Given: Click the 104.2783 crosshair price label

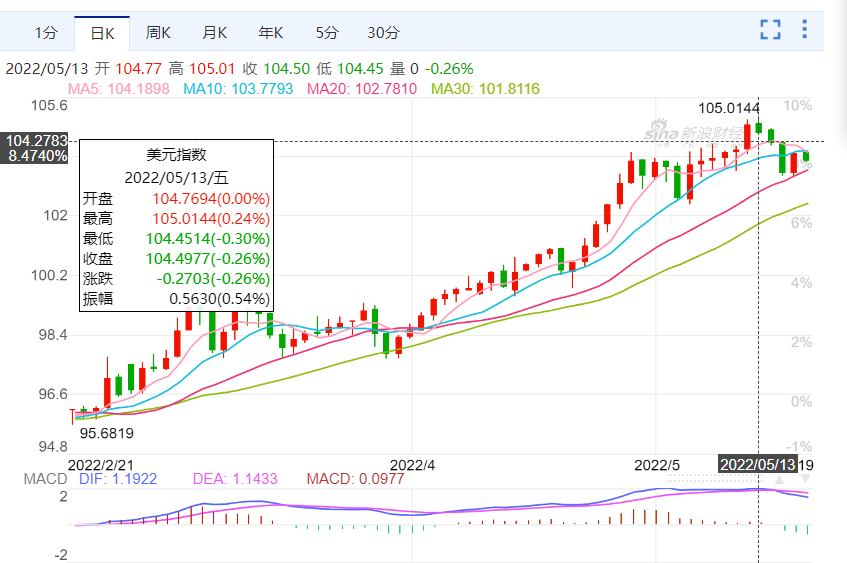Looking at the screenshot, I should [36, 140].
